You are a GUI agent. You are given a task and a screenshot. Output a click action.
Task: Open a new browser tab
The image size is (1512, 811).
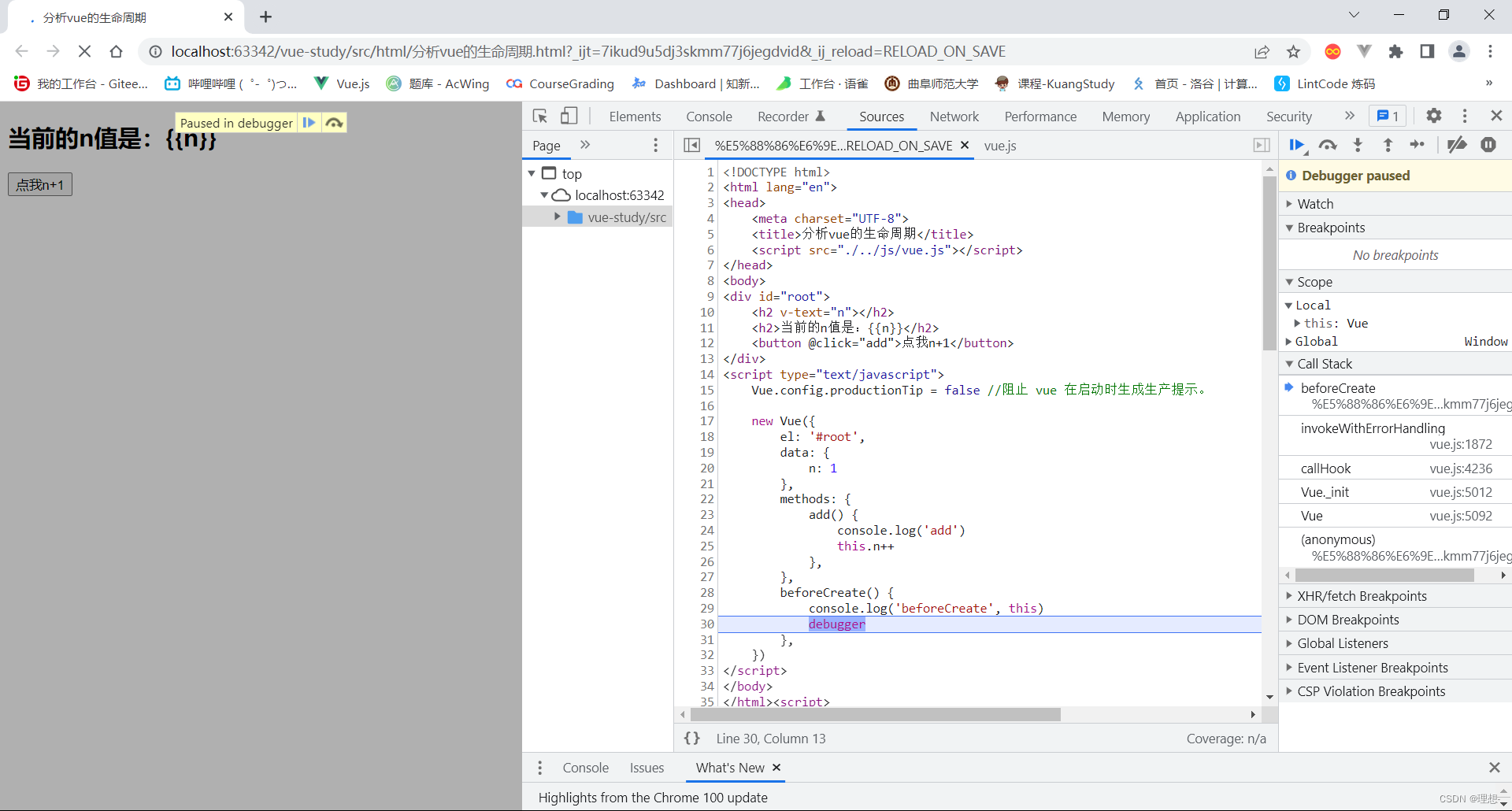pyautogui.click(x=265, y=17)
